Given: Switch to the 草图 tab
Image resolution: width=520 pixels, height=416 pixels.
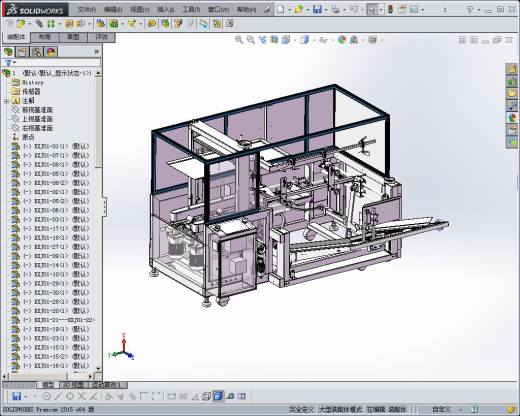Looking at the screenshot, I should tap(73, 37).
